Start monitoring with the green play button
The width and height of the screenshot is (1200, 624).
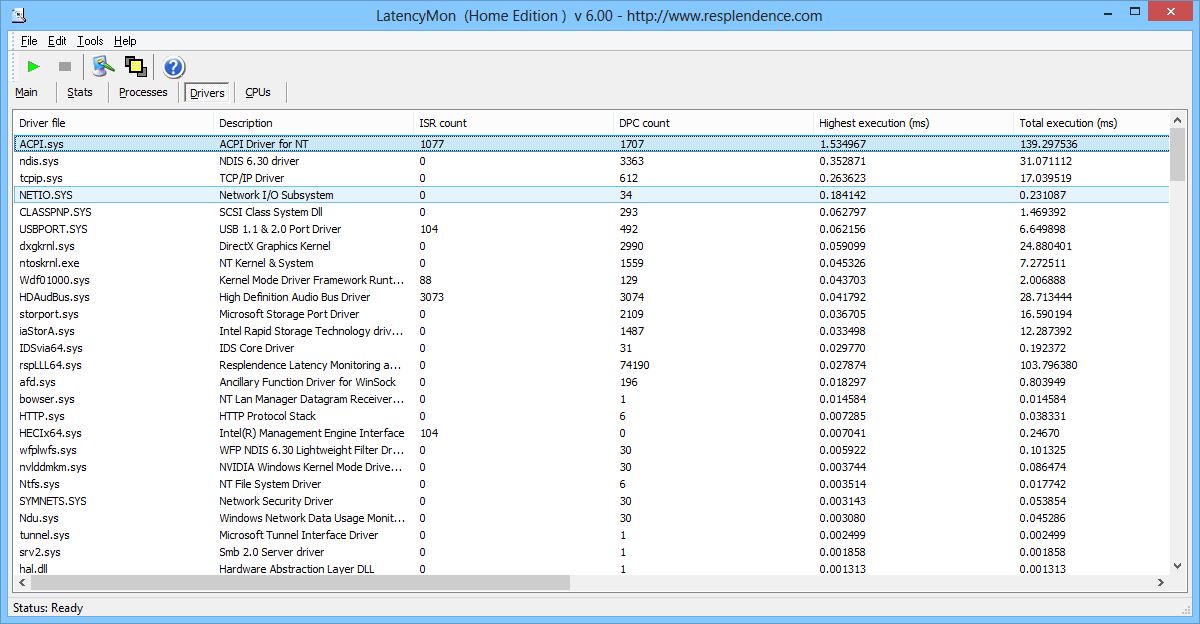pyautogui.click(x=34, y=66)
